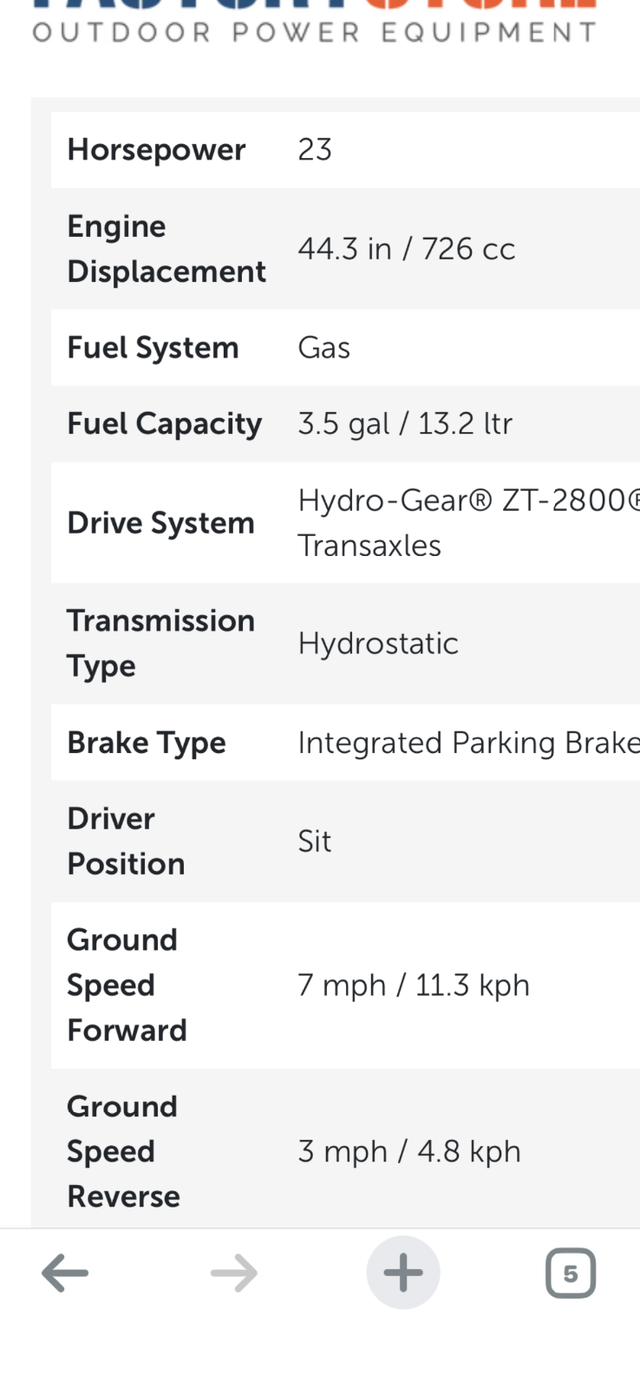
Task: Select the Fuel Capacity label
Action: pyautogui.click(x=164, y=424)
